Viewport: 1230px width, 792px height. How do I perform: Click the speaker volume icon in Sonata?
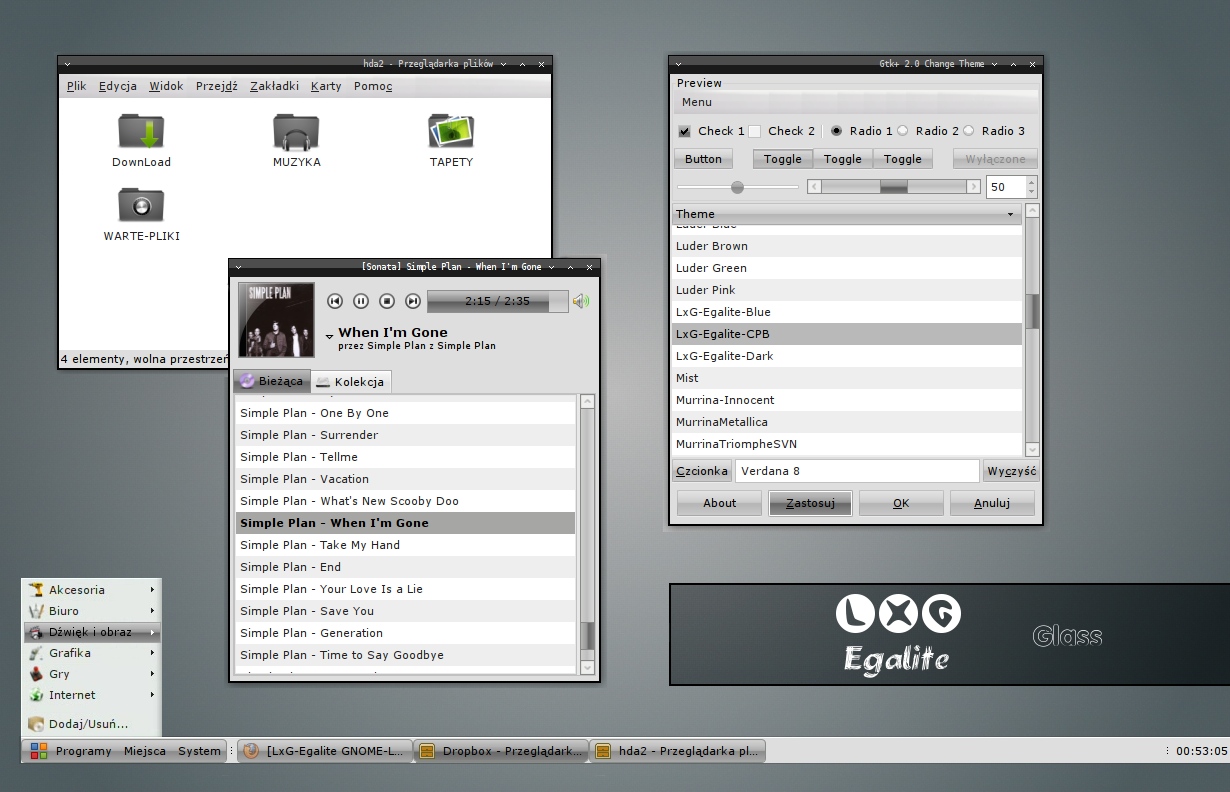pyautogui.click(x=581, y=301)
